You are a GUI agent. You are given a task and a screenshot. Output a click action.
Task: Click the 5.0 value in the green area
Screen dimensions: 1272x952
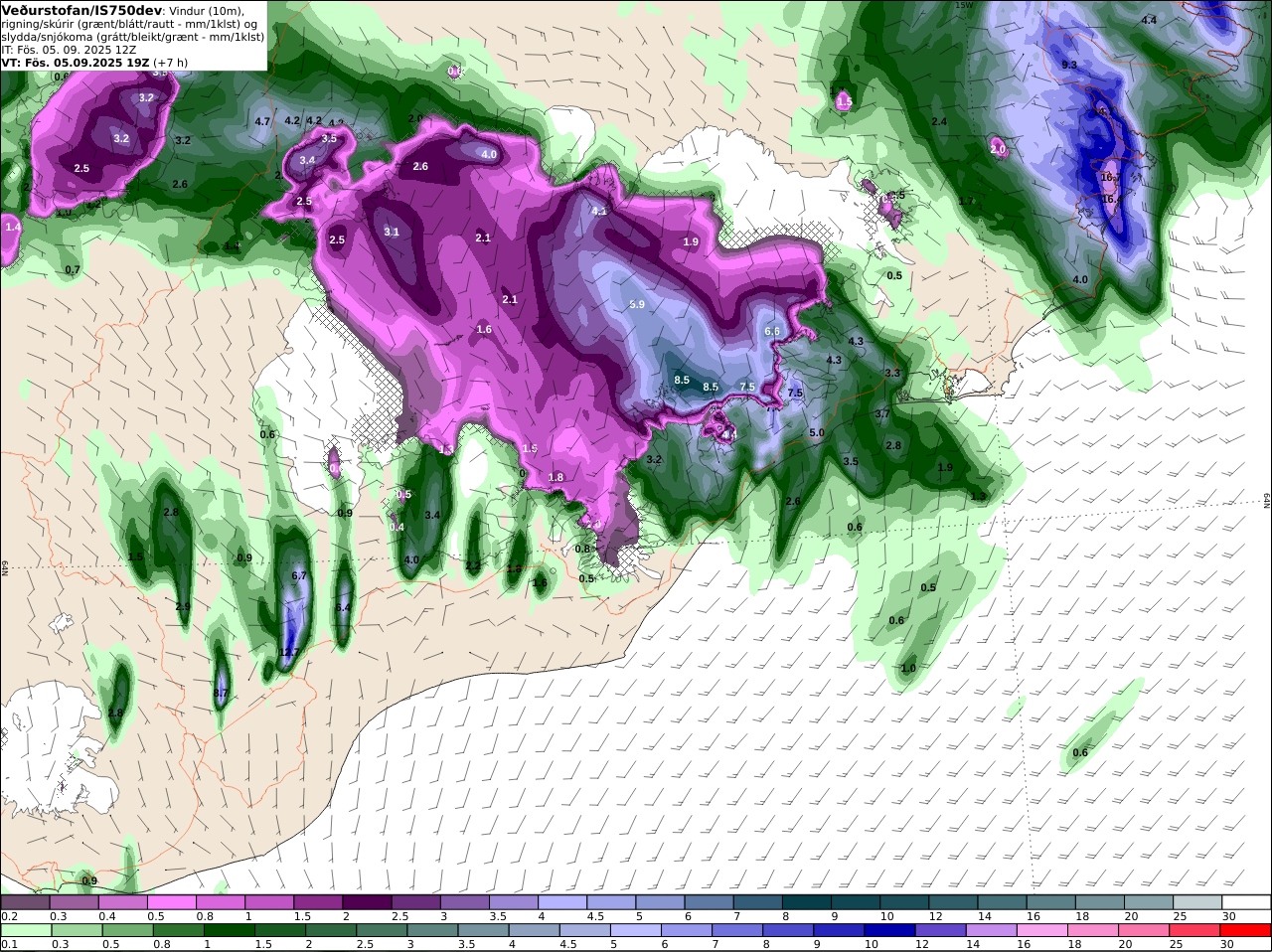(817, 433)
